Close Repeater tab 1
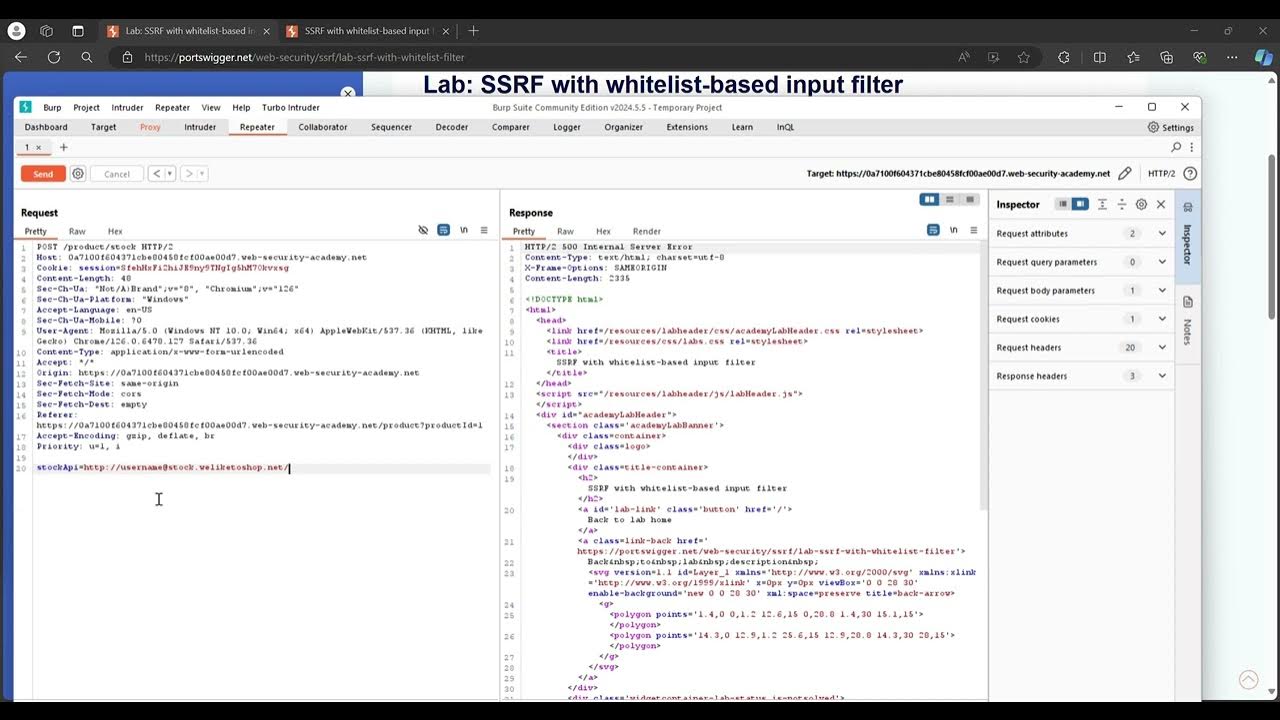 39,147
